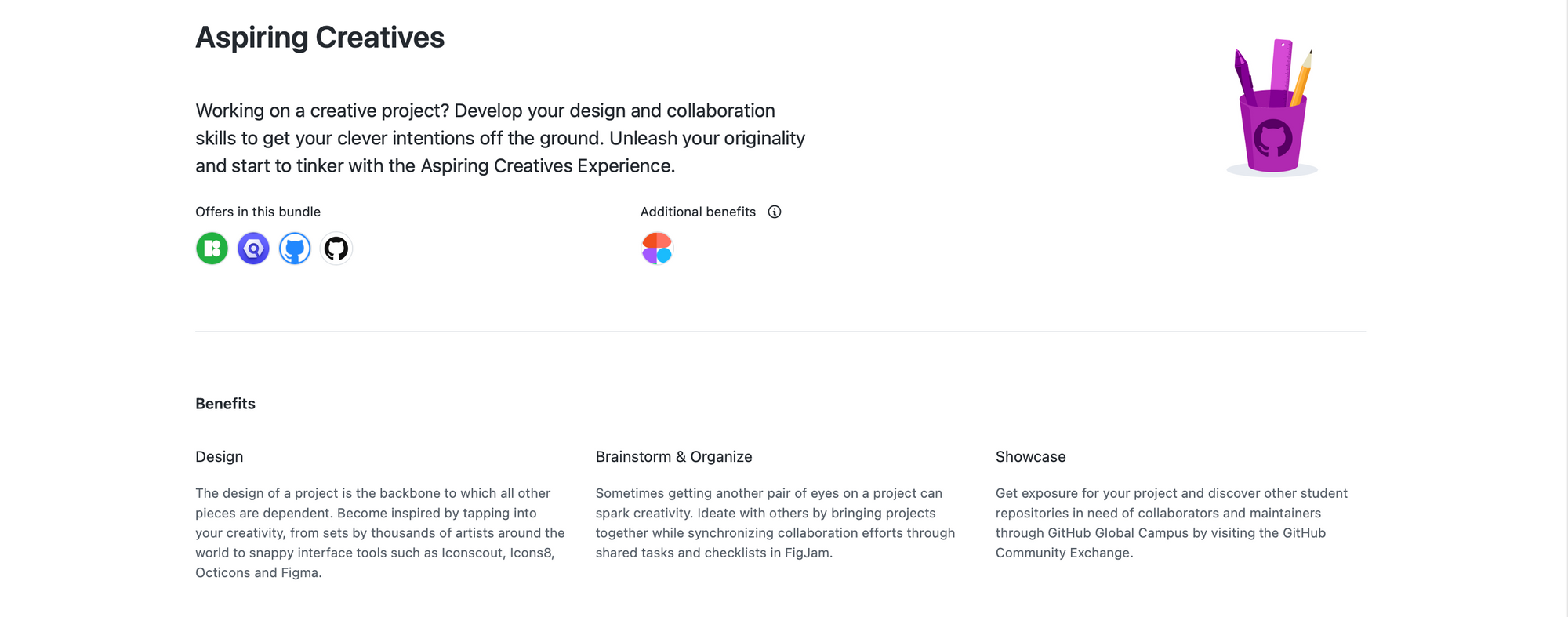The height and width of the screenshot is (617, 1568).
Task: Click the Octocat logo on purple cup
Action: [x=1272, y=138]
